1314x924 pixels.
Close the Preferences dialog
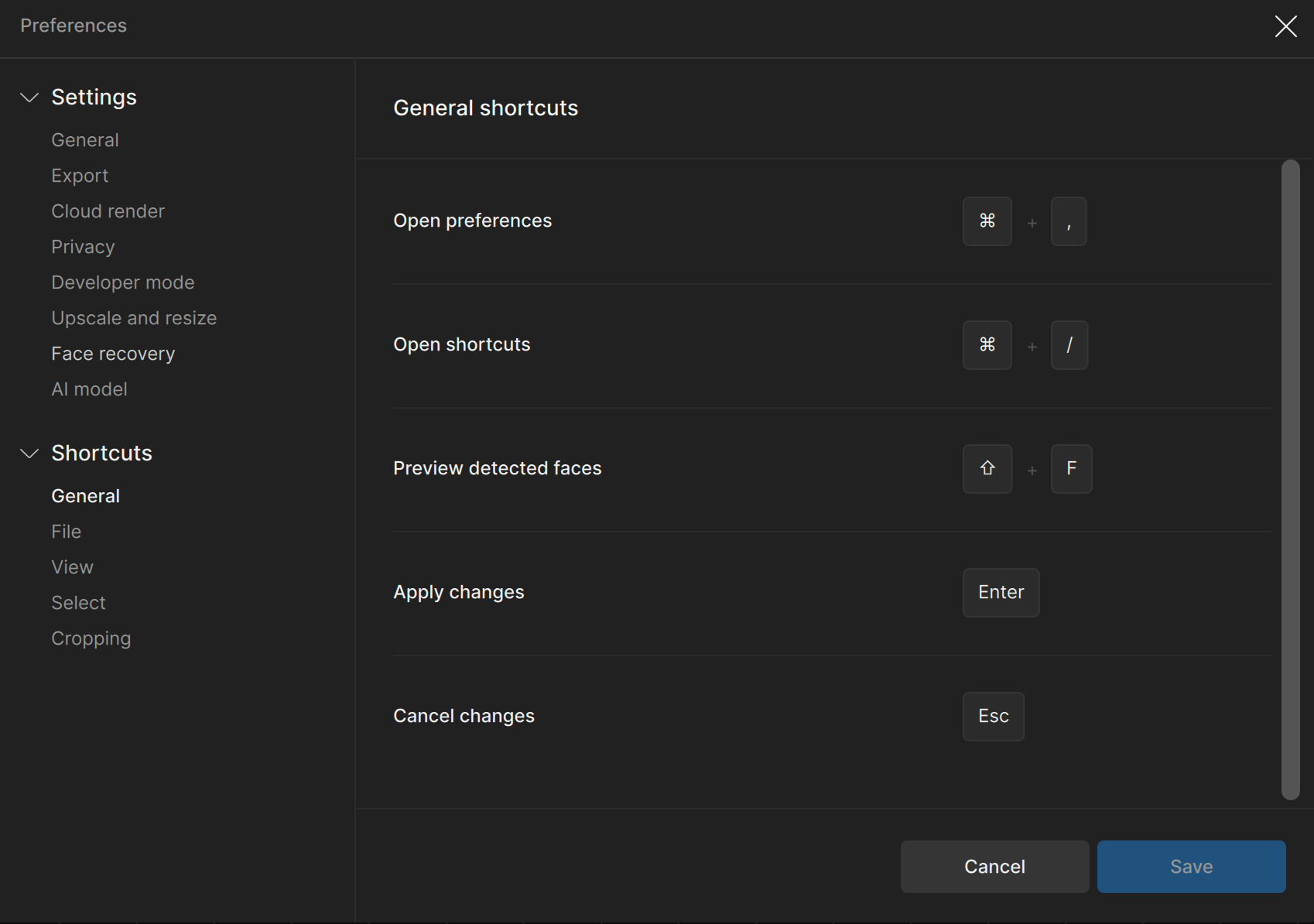pos(1285,26)
